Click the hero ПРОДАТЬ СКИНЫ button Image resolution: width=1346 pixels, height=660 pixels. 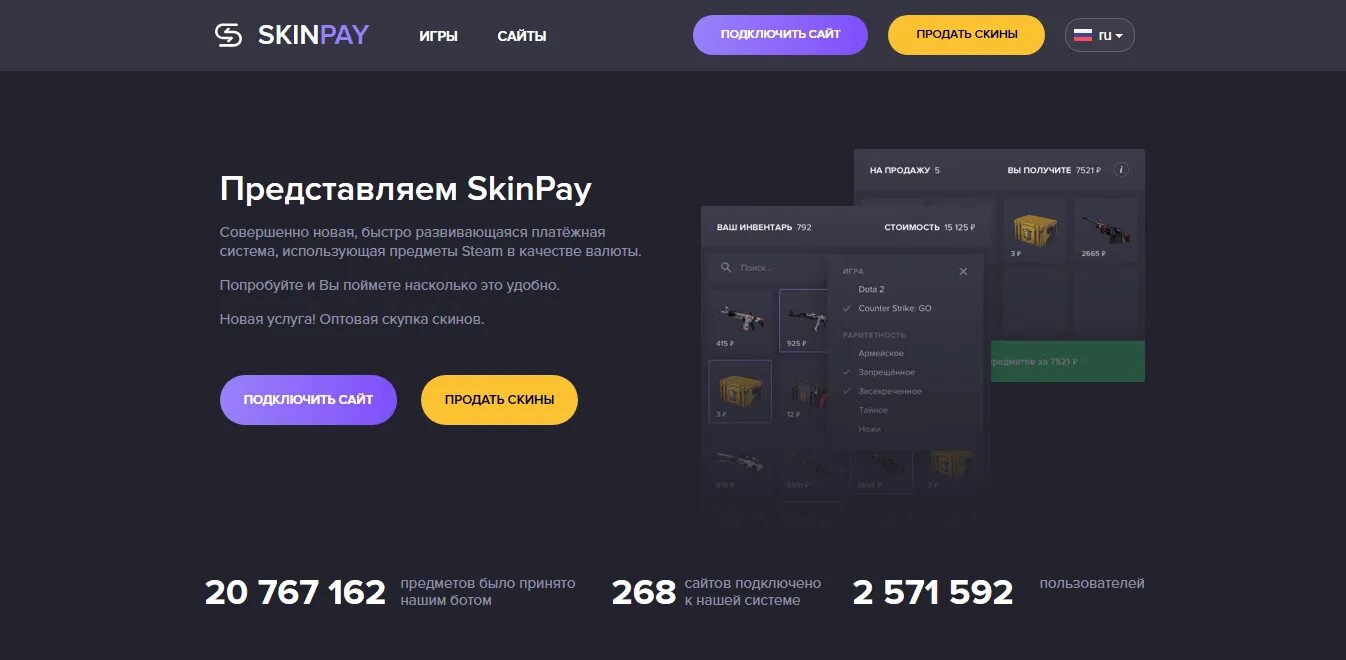pyautogui.click(x=499, y=400)
